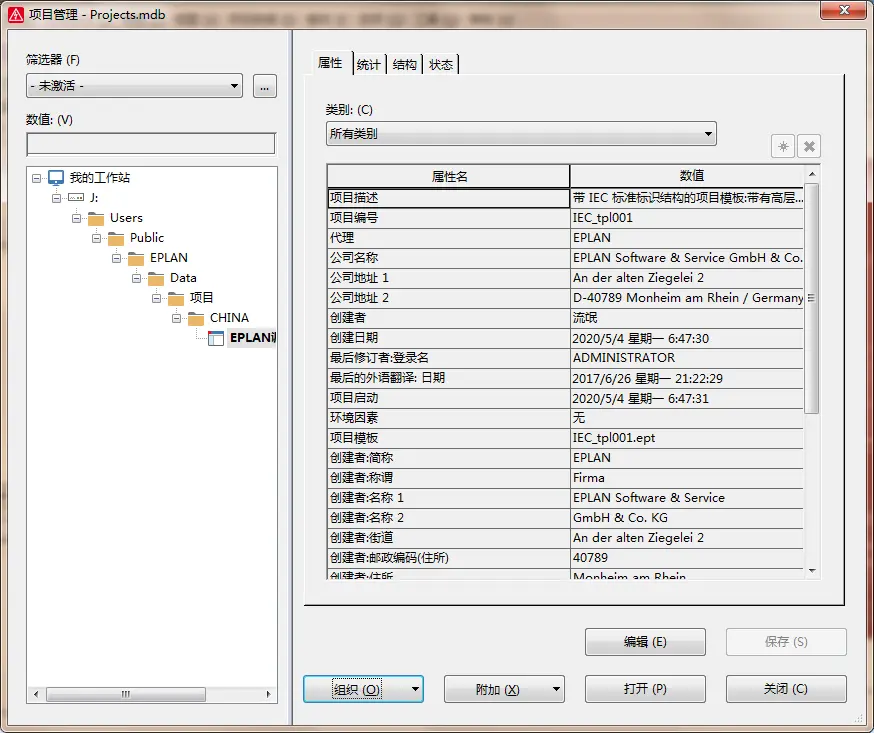
Task: Select the 项目启动 property row
Action: coord(565,399)
